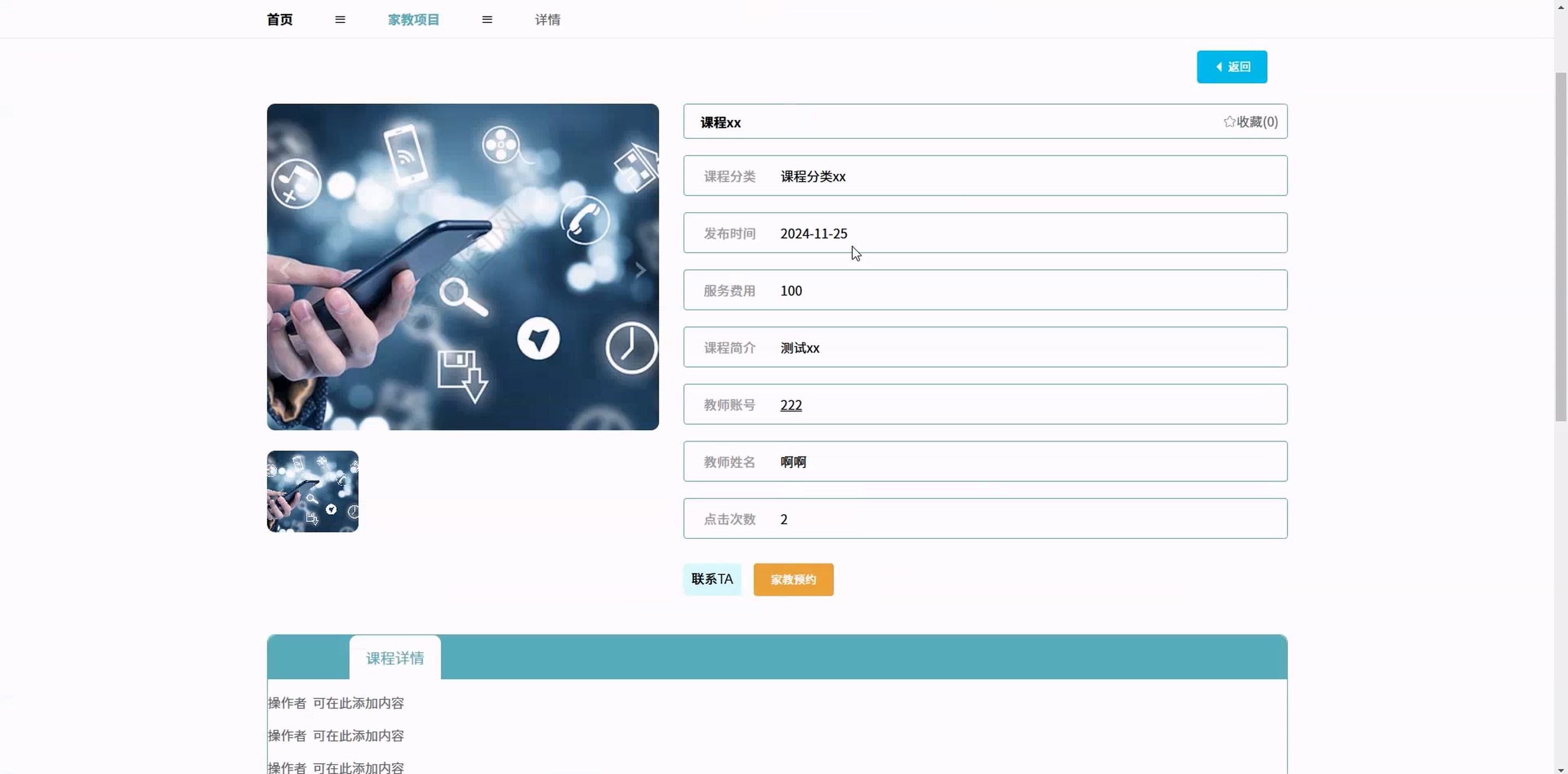This screenshot has width=1568, height=774.
Task: Show previous carousel image with left arrow
Action: click(x=285, y=269)
